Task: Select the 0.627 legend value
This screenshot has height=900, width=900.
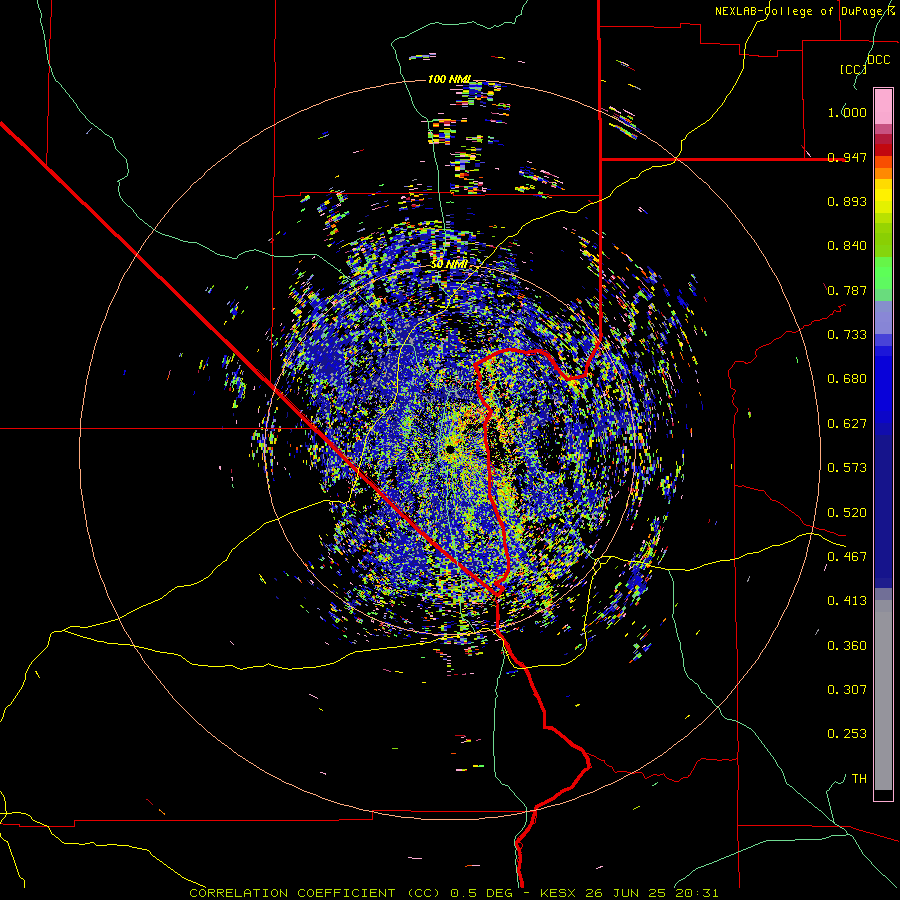Action: tap(847, 424)
